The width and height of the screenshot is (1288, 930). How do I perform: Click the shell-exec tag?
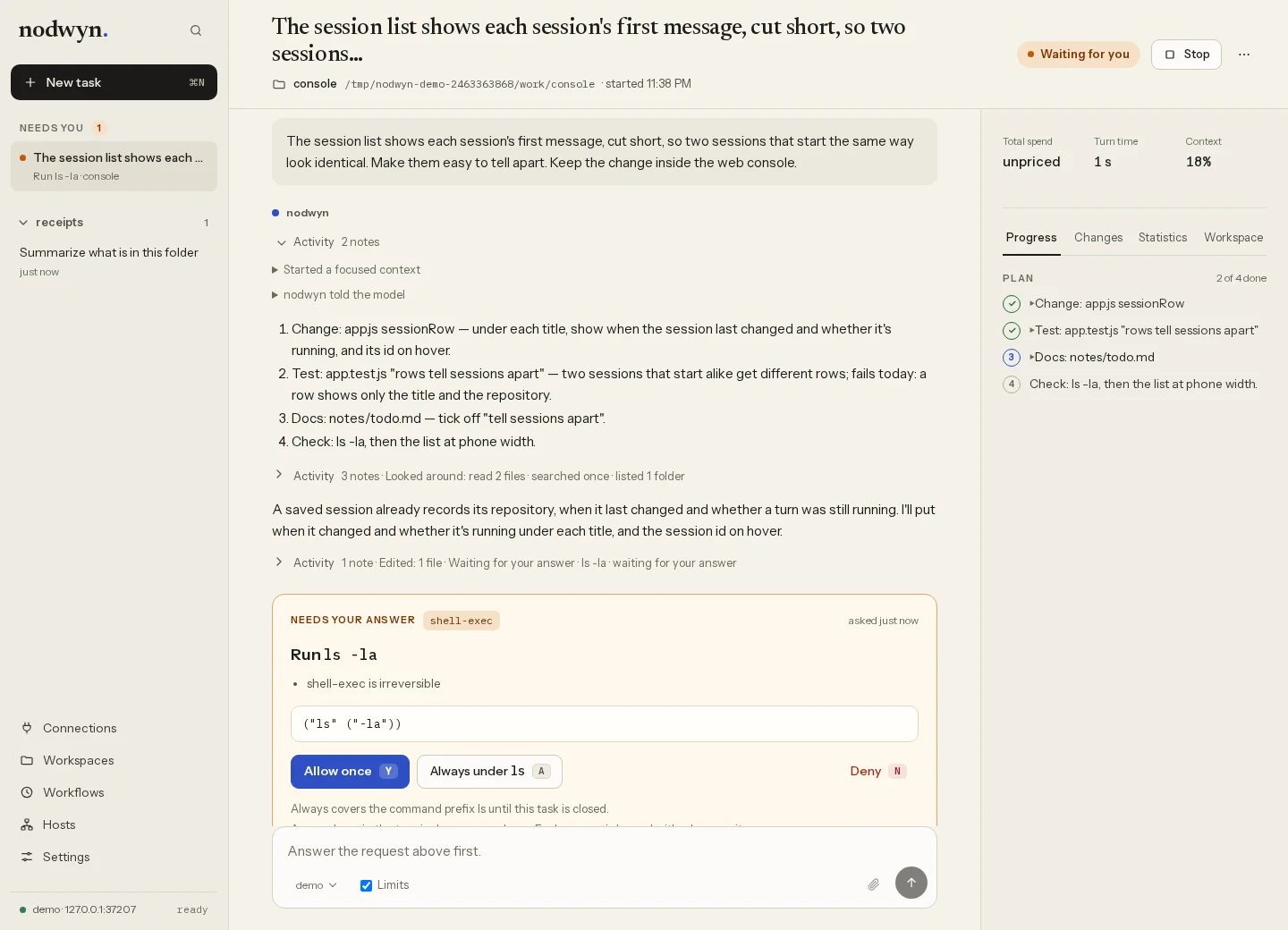462,621
